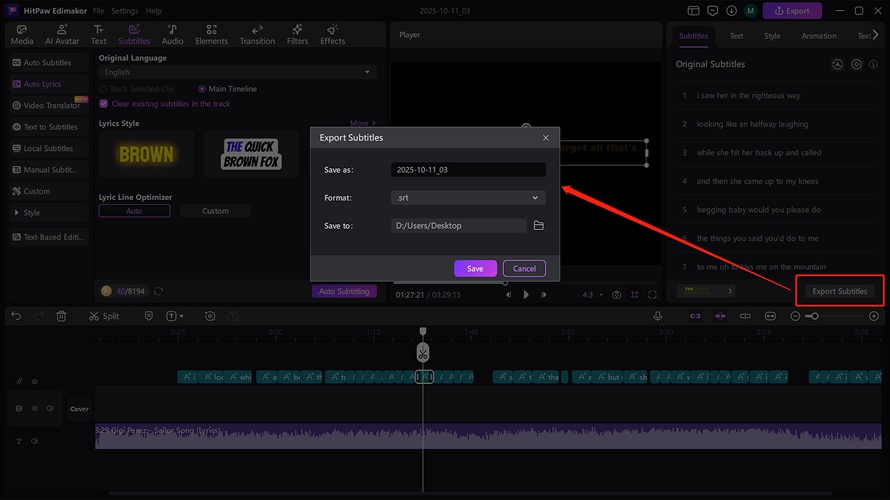Open the Effects tool tab
The image size is (890, 500).
coord(333,35)
